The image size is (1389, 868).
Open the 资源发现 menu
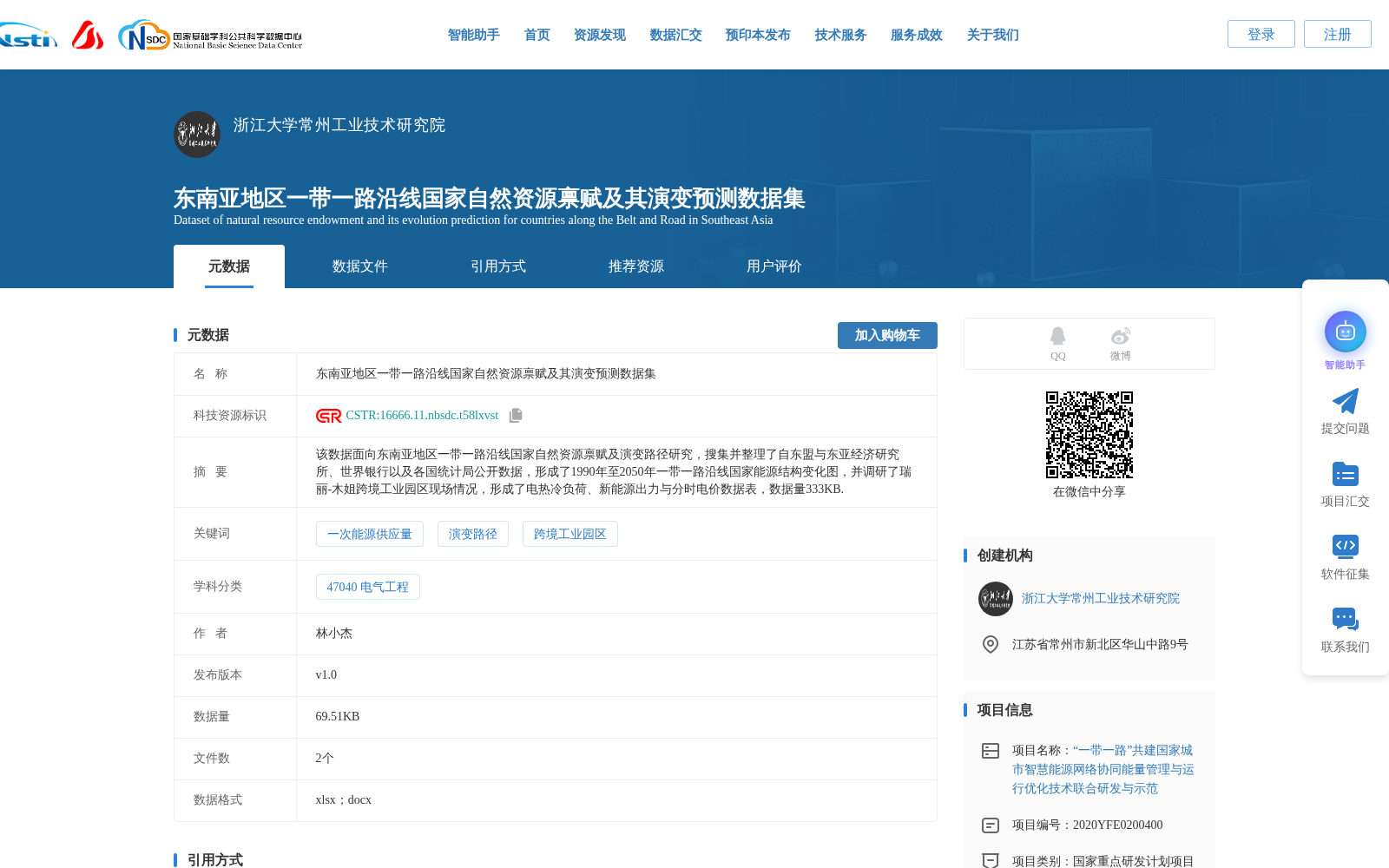click(600, 35)
